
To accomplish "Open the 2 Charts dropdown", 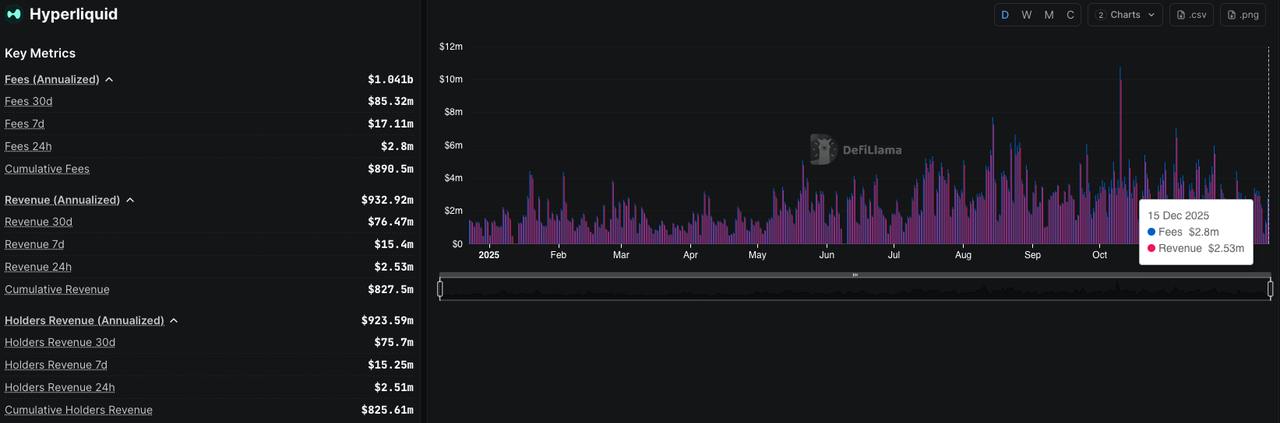I will click(1126, 15).
